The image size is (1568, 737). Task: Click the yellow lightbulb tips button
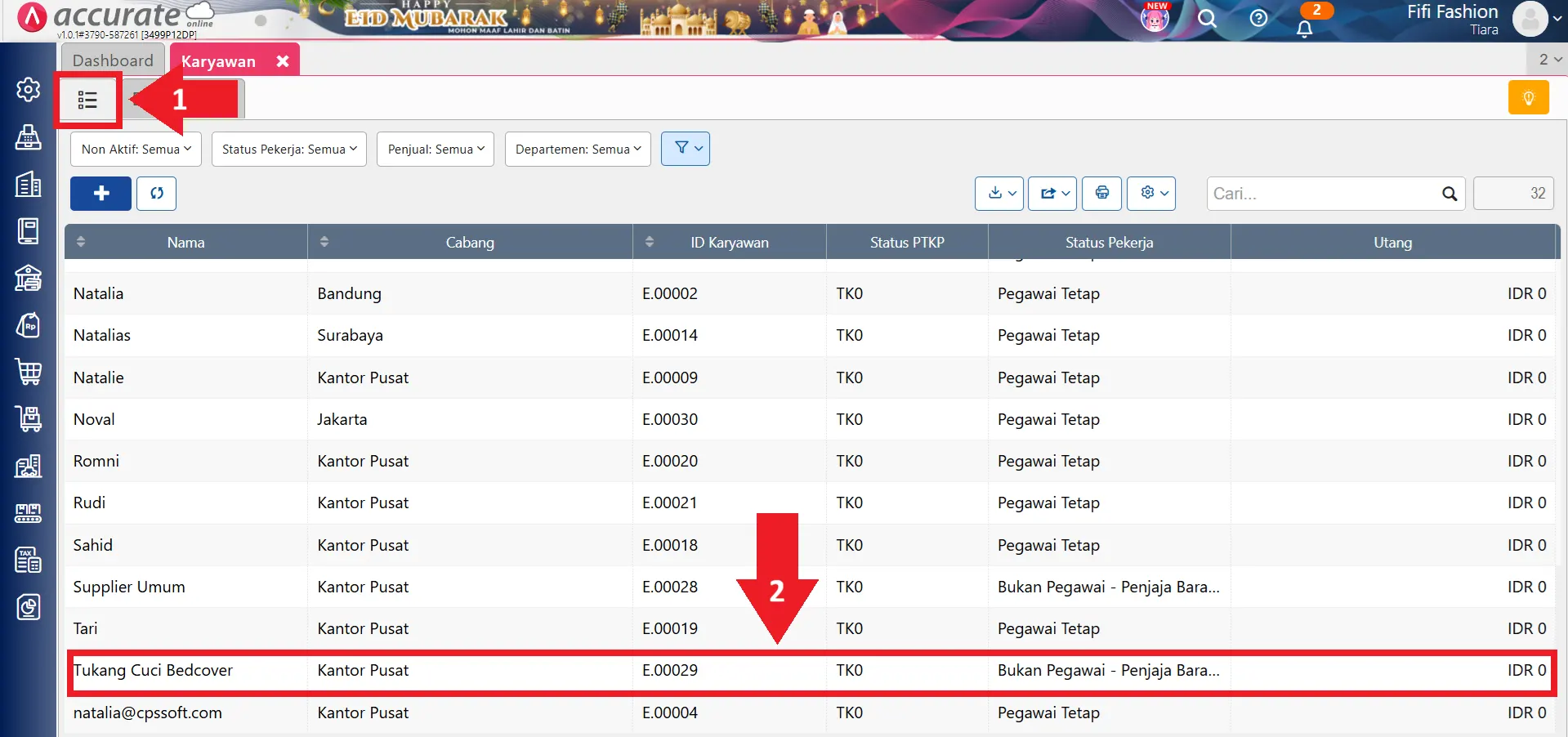click(1528, 98)
